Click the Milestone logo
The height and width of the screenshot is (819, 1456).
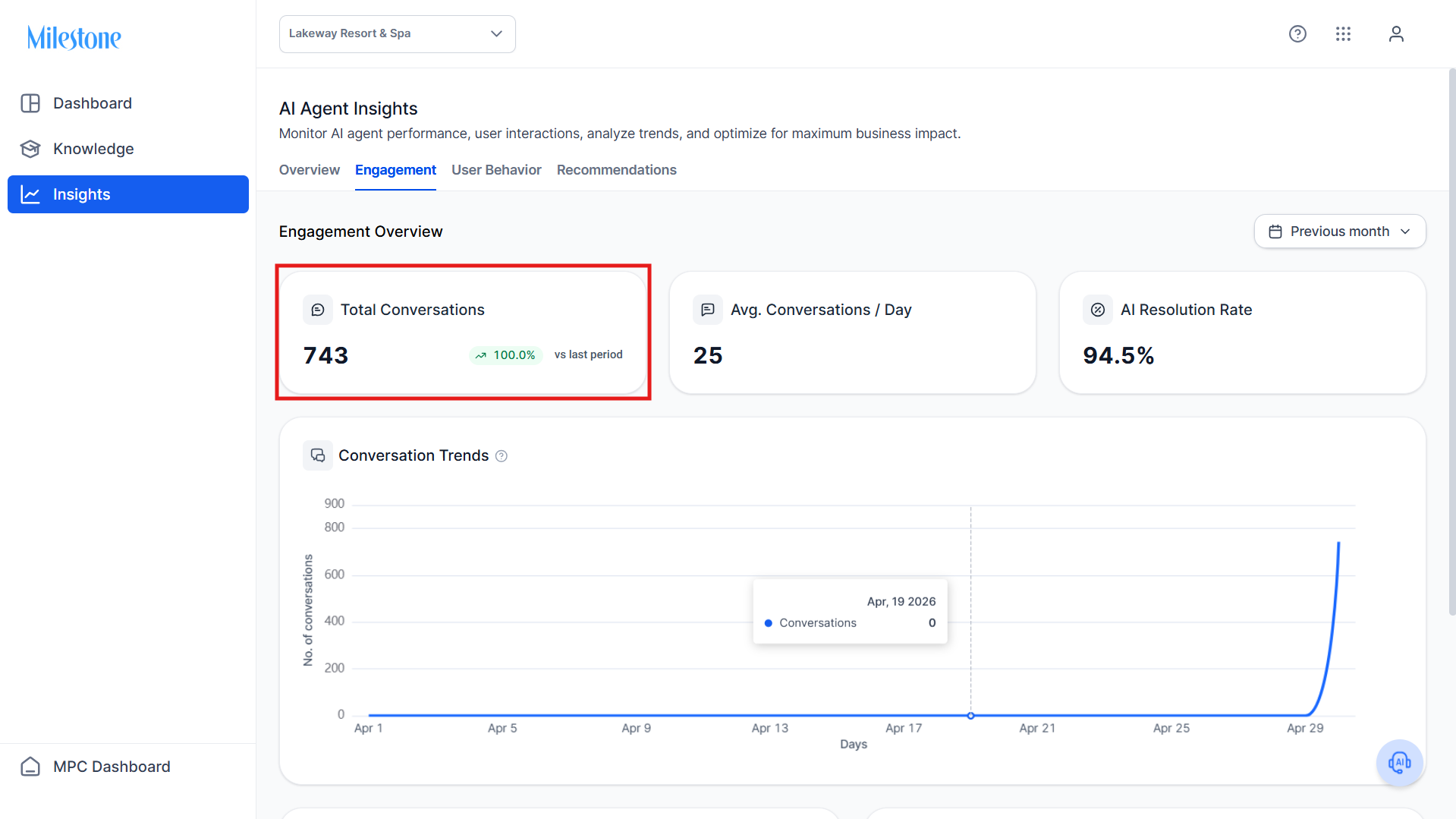tap(74, 37)
